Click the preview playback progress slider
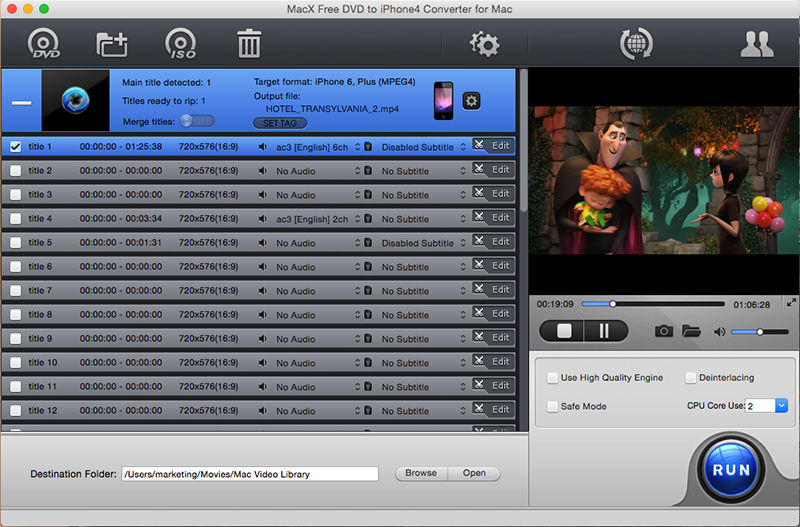 pos(653,304)
